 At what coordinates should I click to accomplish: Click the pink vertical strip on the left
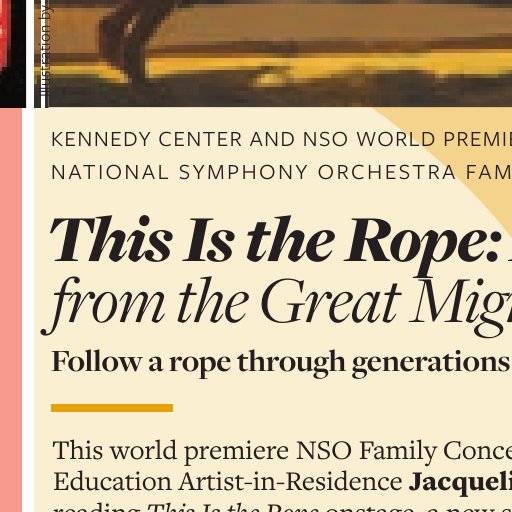pos(11,310)
